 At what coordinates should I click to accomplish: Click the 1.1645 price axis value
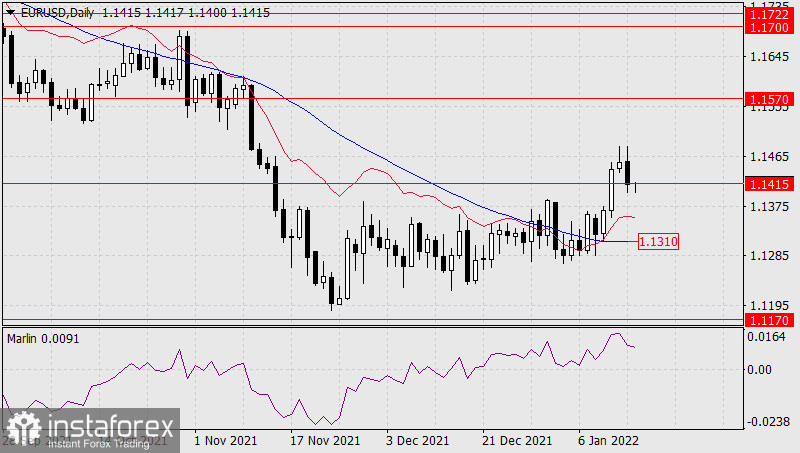click(x=769, y=57)
